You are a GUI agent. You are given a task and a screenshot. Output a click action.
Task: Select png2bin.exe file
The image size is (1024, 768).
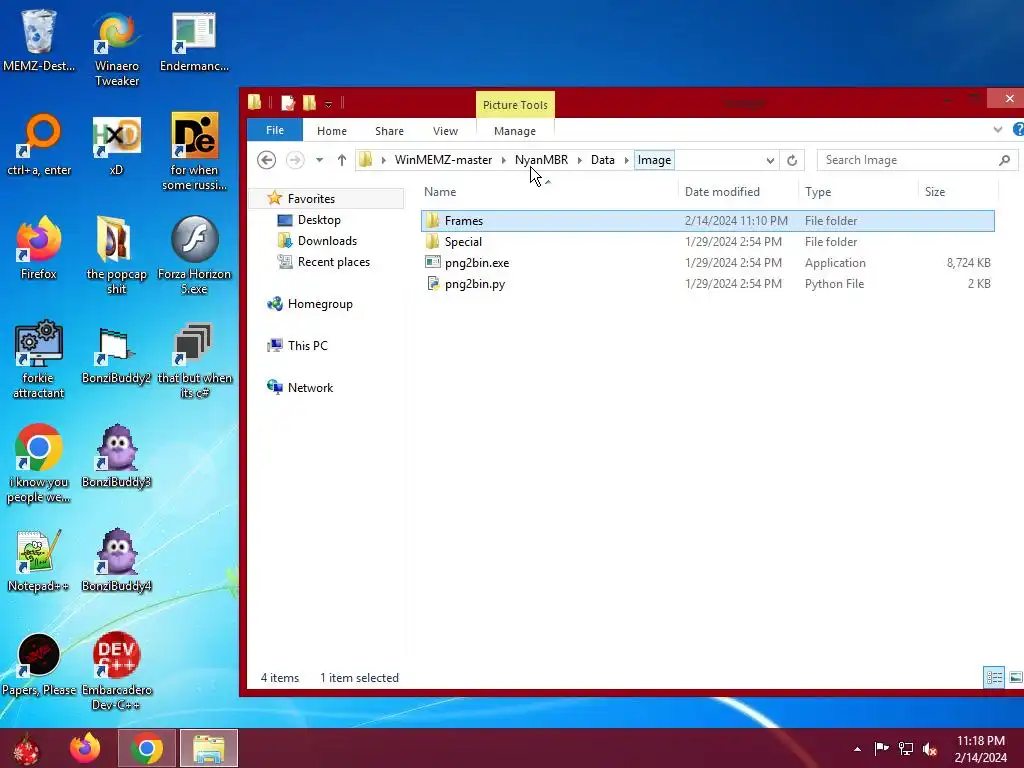point(477,263)
